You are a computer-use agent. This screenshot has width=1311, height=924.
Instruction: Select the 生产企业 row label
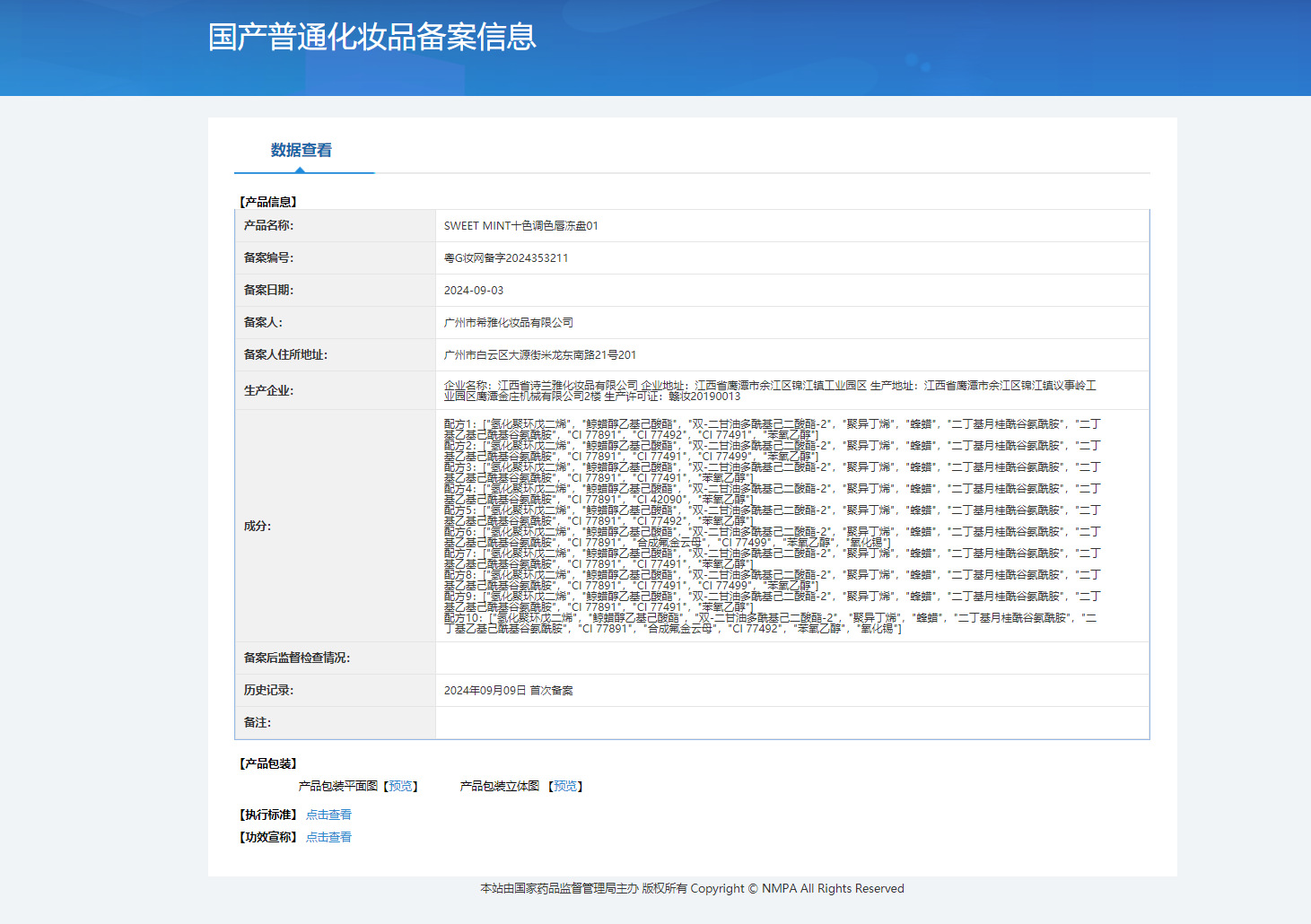[268, 390]
